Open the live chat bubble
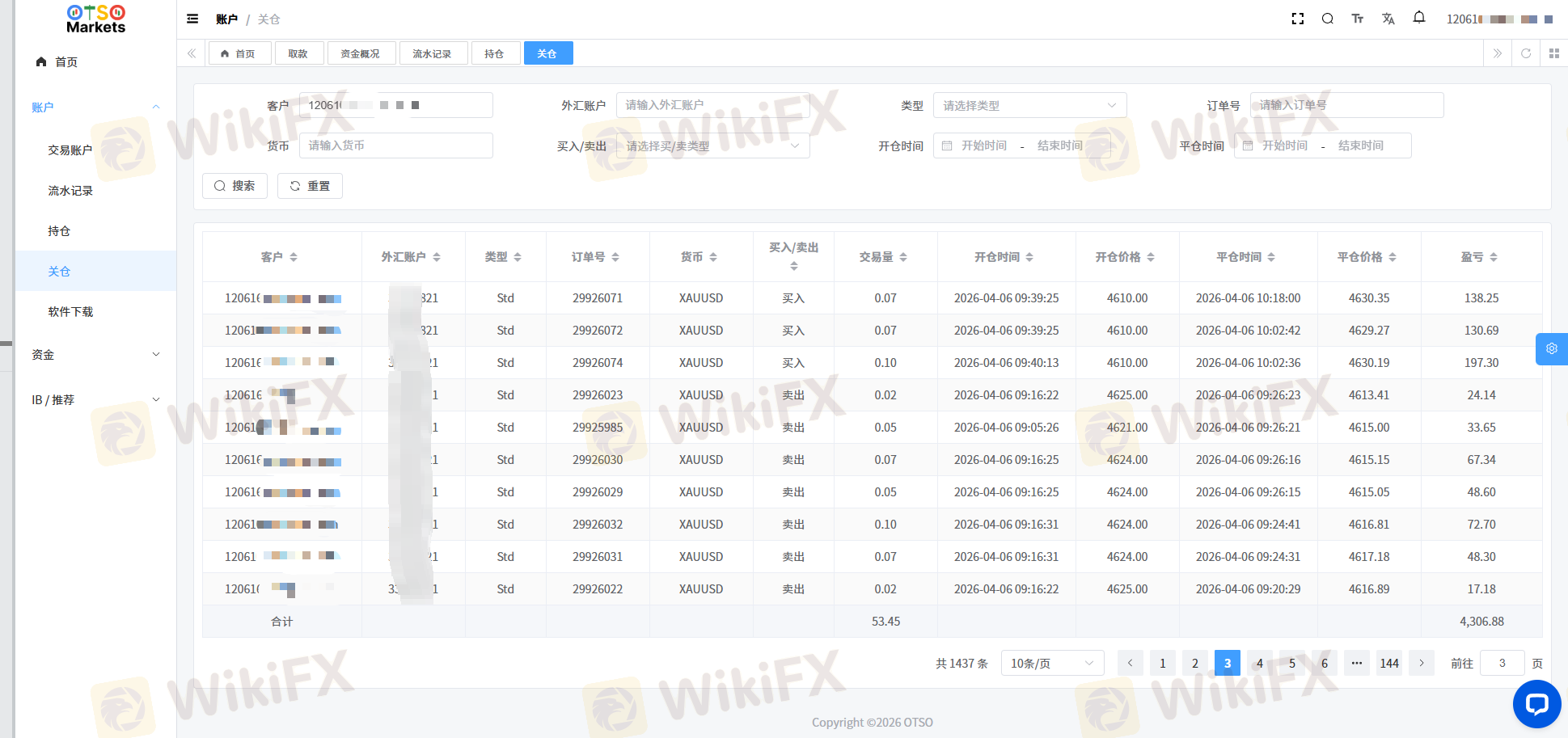Screen dimensions: 1568x738 click(x=1536, y=704)
